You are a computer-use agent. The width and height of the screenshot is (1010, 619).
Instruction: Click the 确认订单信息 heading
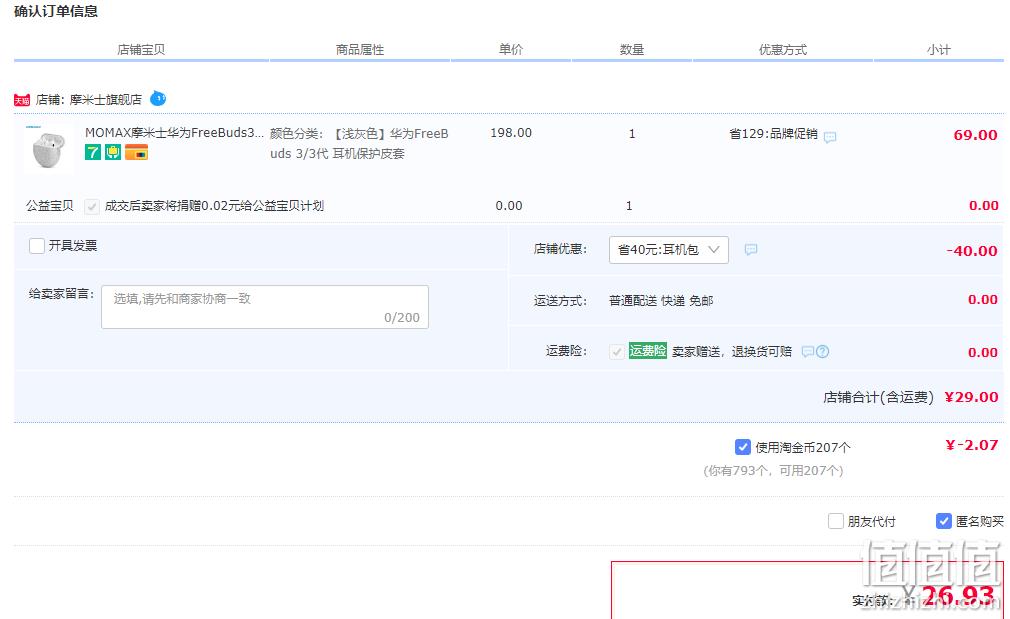click(x=56, y=11)
